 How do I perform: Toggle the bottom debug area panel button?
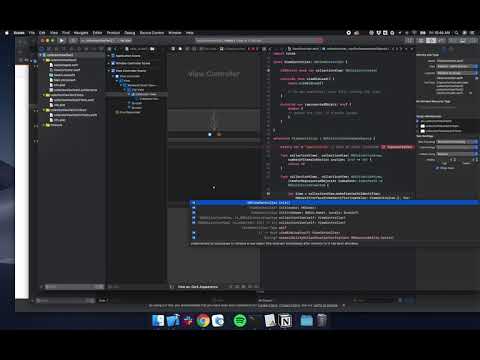[463, 40]
